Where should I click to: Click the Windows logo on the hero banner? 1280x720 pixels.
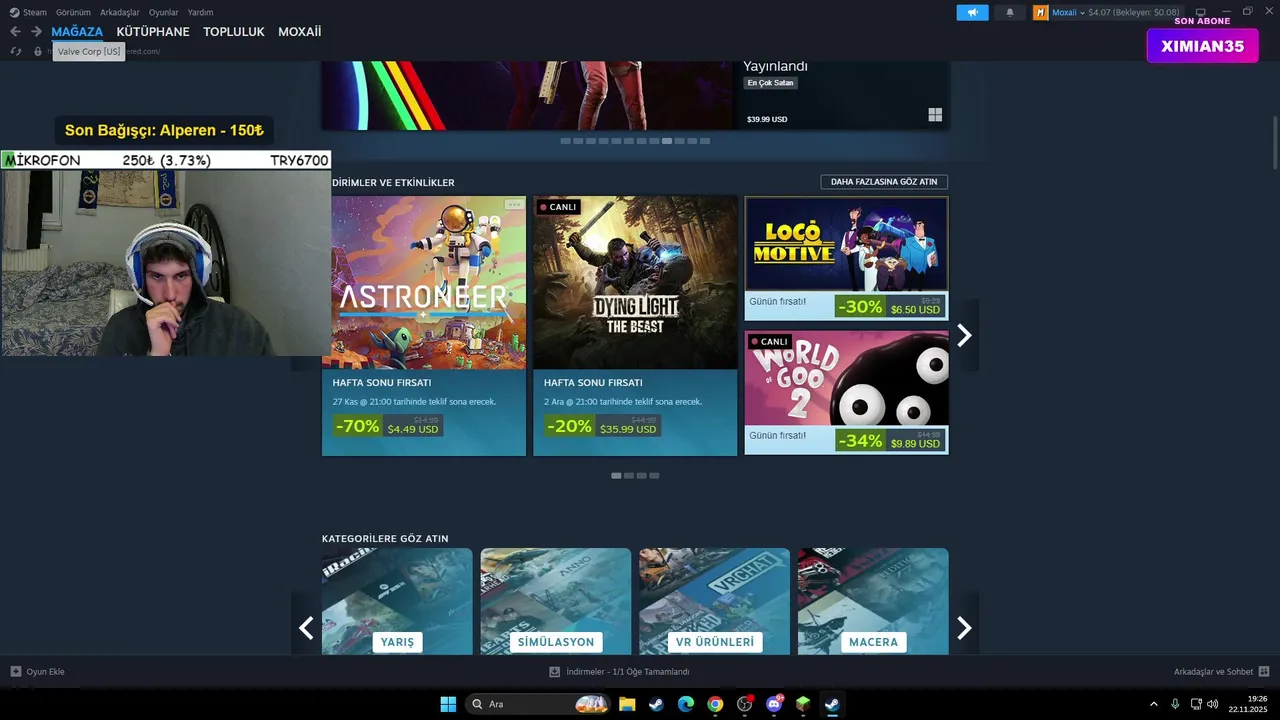pos(935,115)
